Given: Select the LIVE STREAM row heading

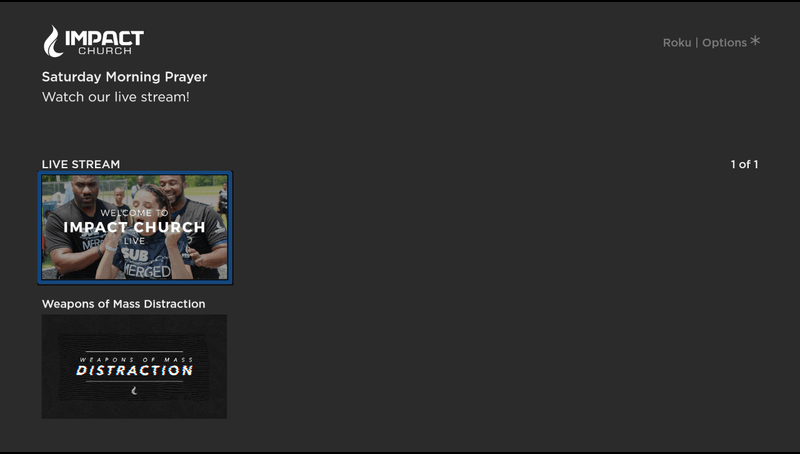Looking at the screenshot, I should click(x=81, y=164).
